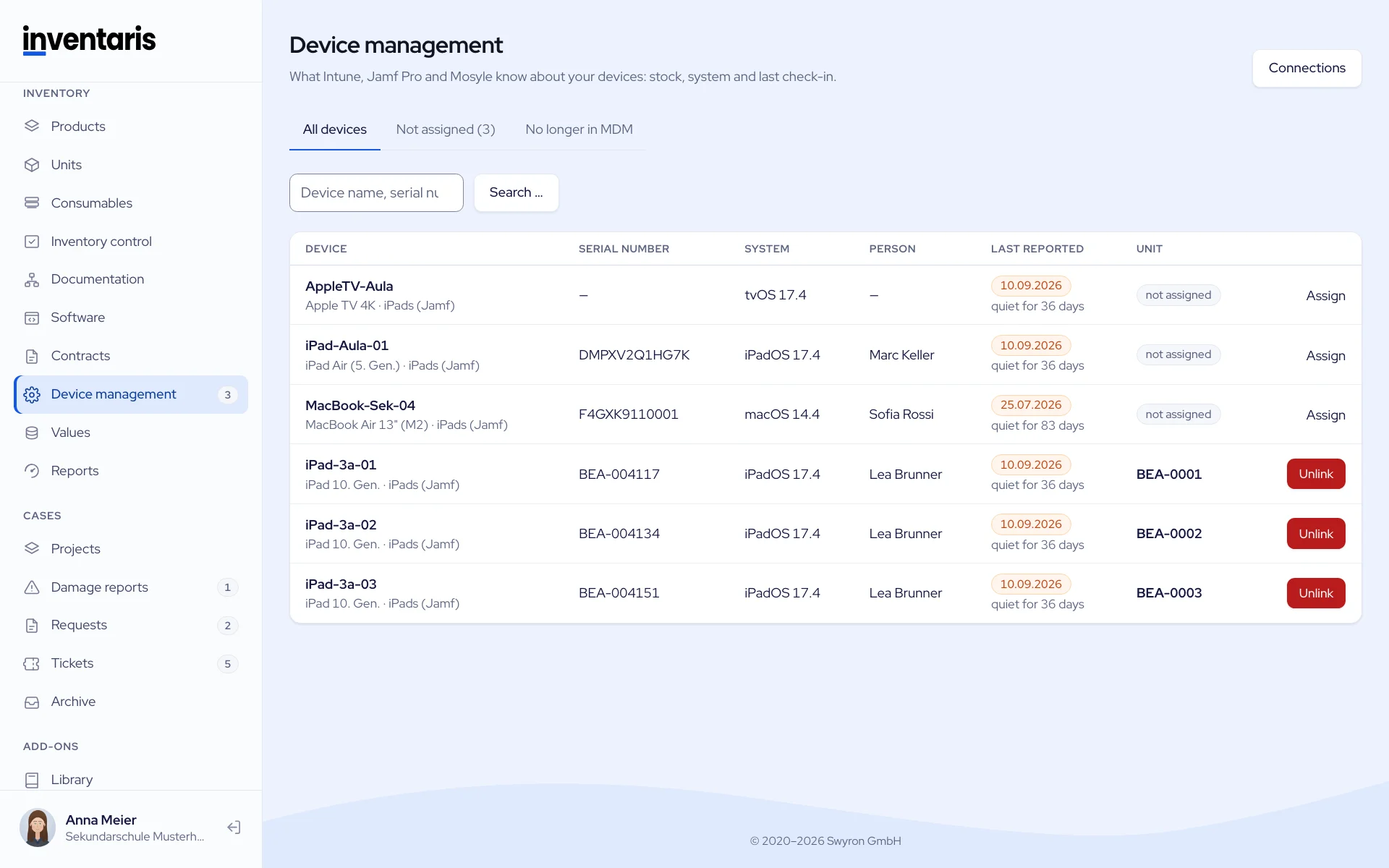Click the Device management gear icon
This screenshot has height=868, width=1389.
[x=32, y=394]
